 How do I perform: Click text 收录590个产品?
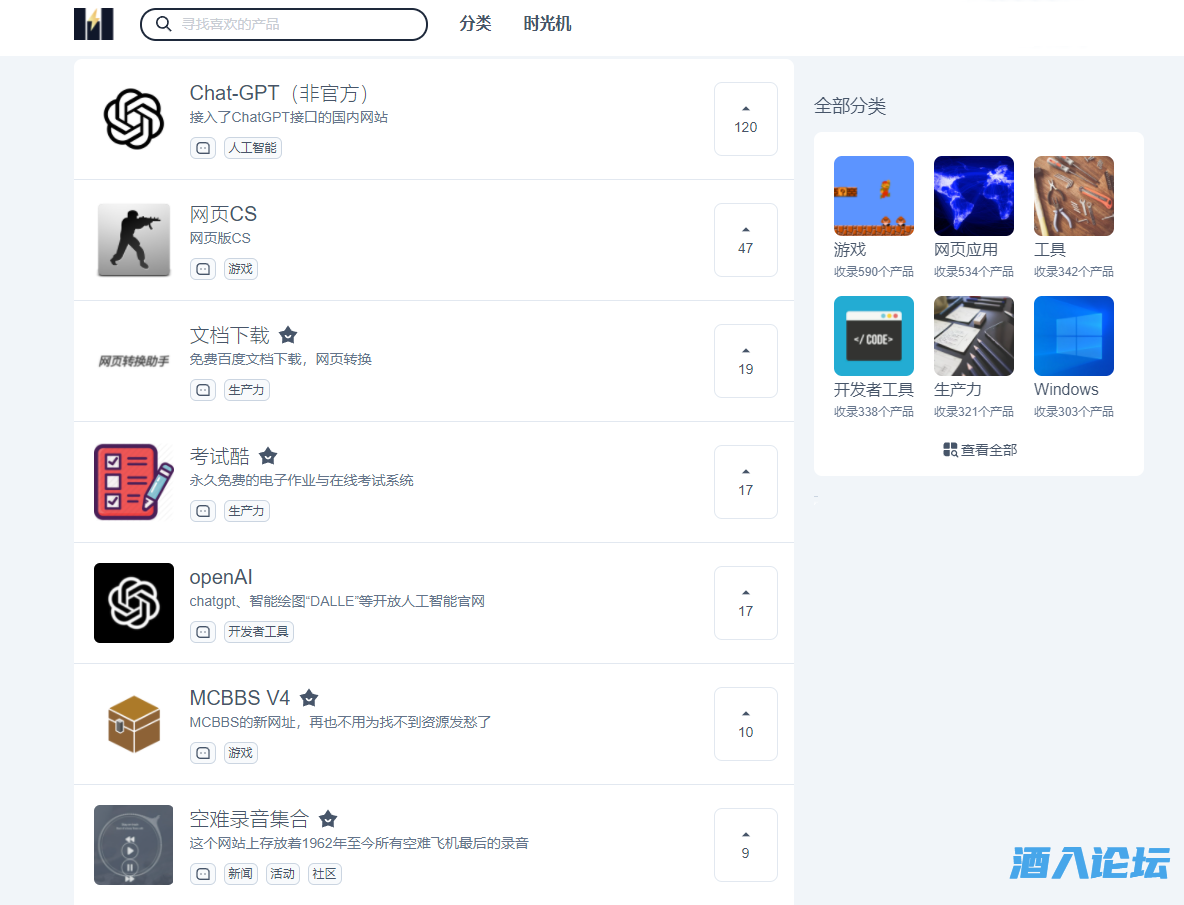[x=874, y=272]
